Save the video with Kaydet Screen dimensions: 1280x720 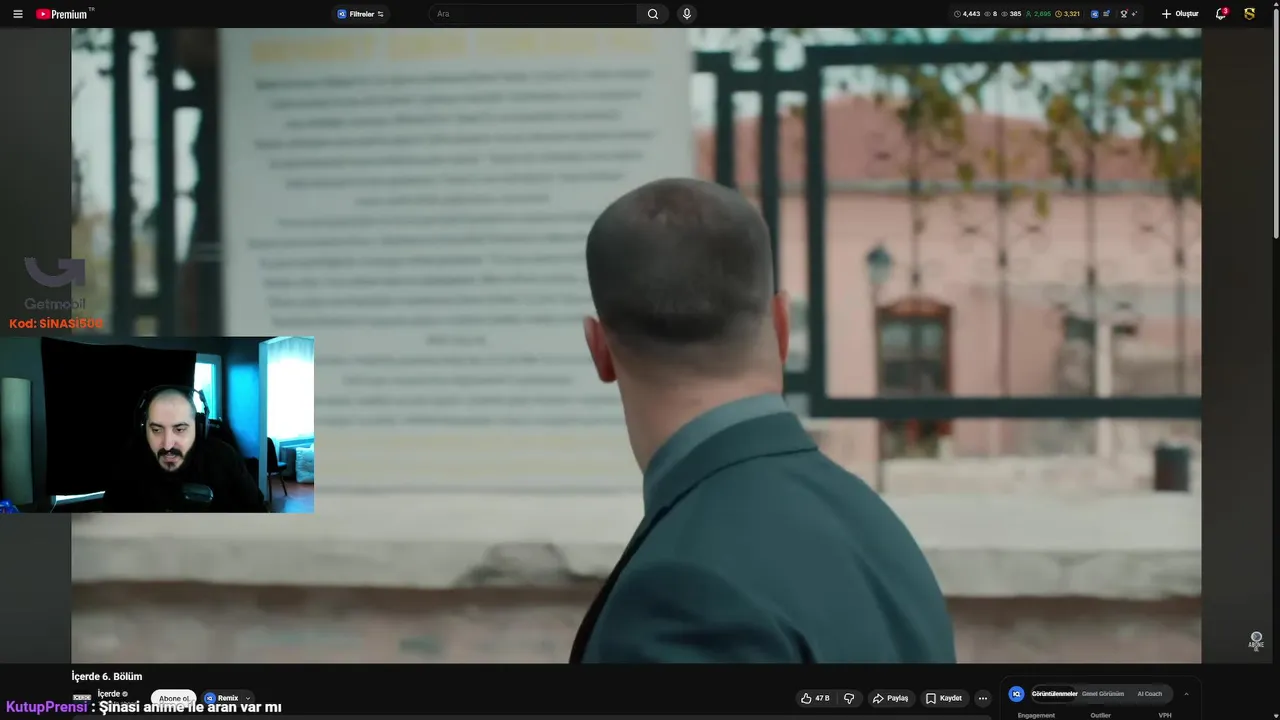(944, 698)
